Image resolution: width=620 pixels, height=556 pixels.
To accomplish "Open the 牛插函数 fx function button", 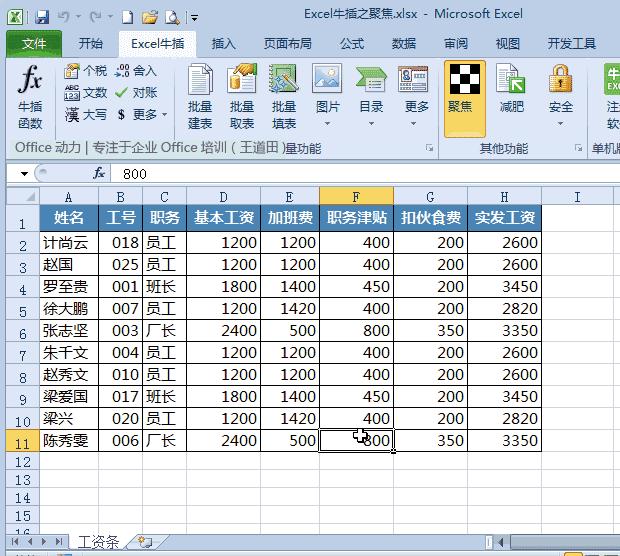I will (x=30, y=97).
